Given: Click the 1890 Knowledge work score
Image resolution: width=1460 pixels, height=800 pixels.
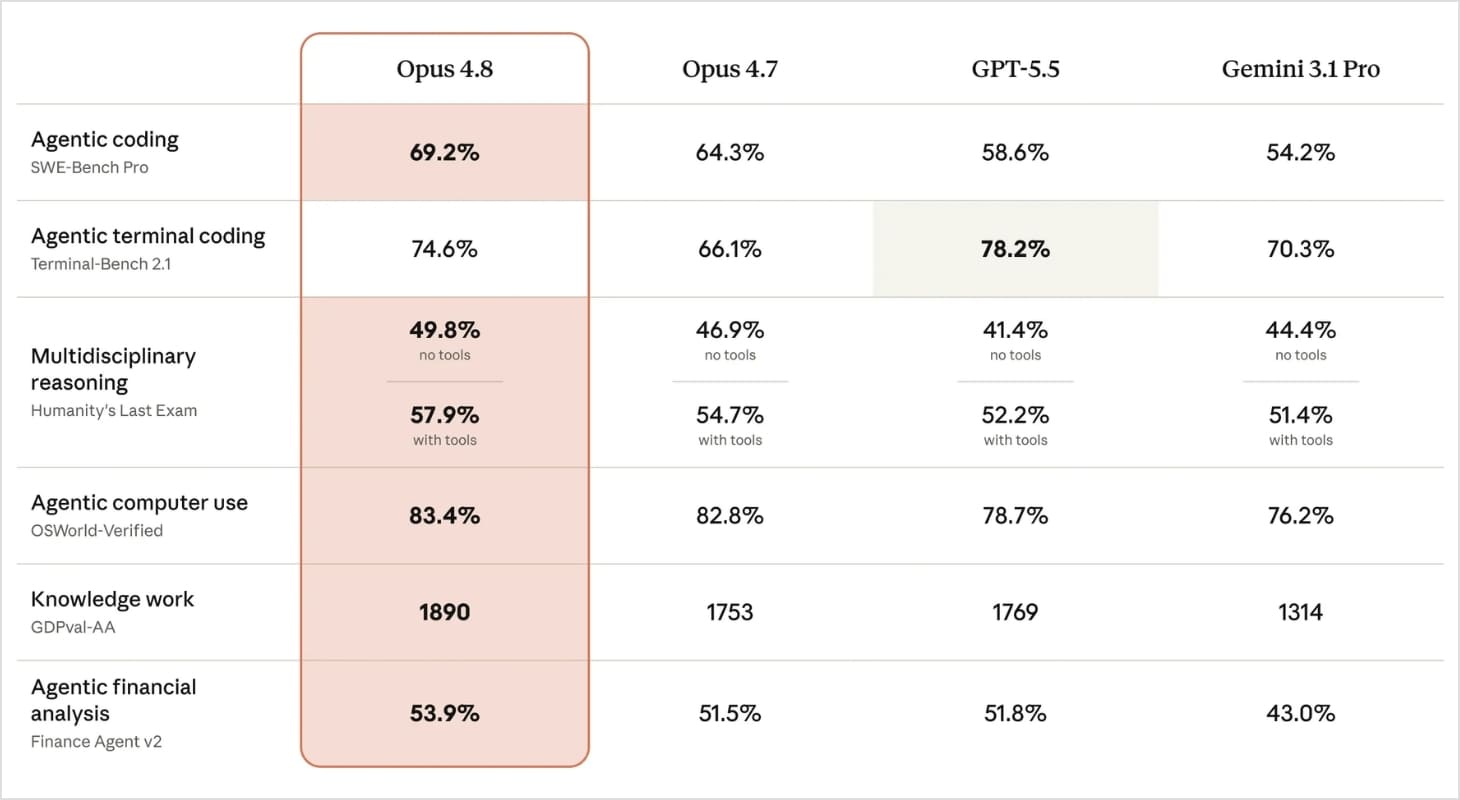Looking at the screenshot, I should (x=445, y=612).
